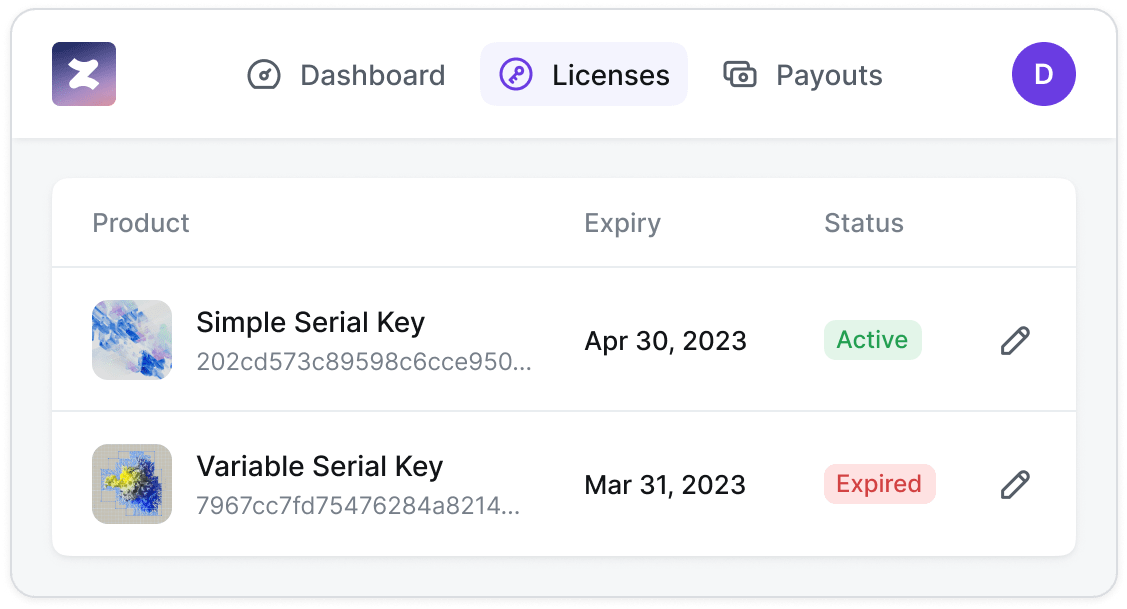Sort by the Expiry column header
This screenshot has width=1127, height=609.
pyautogui.click(x=622, y=223)
